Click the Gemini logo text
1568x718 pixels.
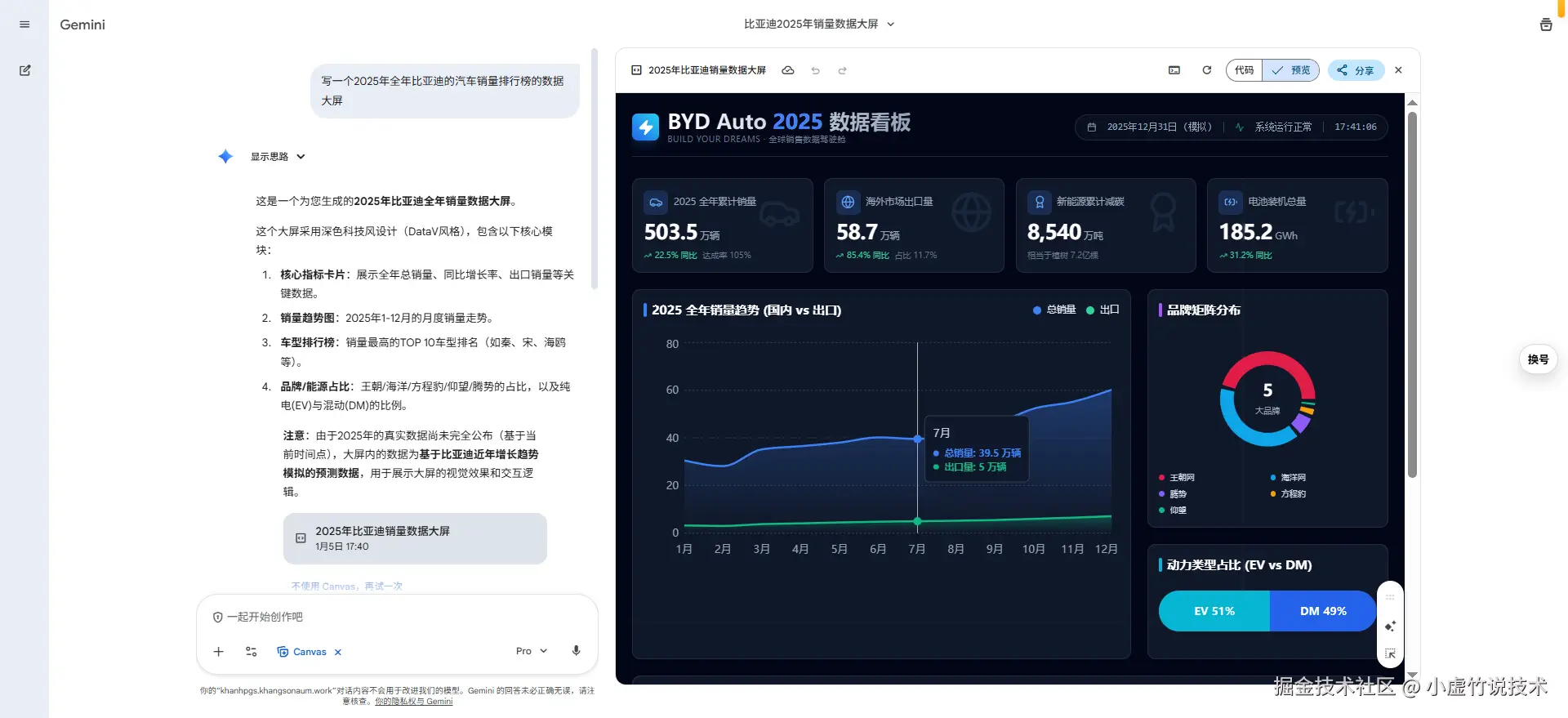(82, 25)
